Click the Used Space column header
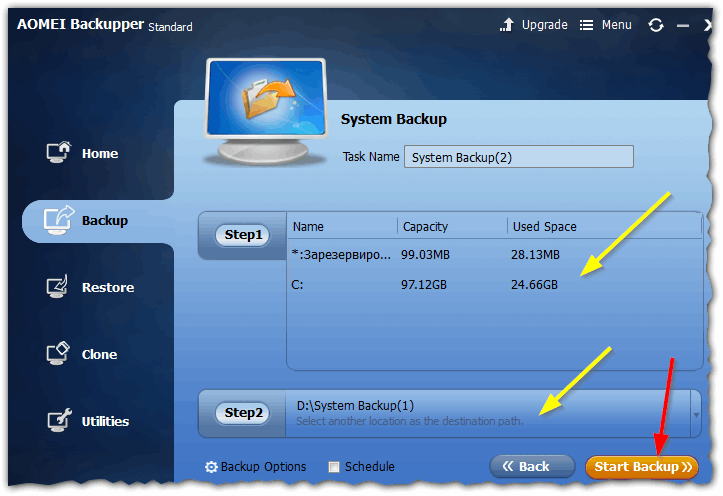This screenshot has height=496, width=723. (x=545, y=227)
